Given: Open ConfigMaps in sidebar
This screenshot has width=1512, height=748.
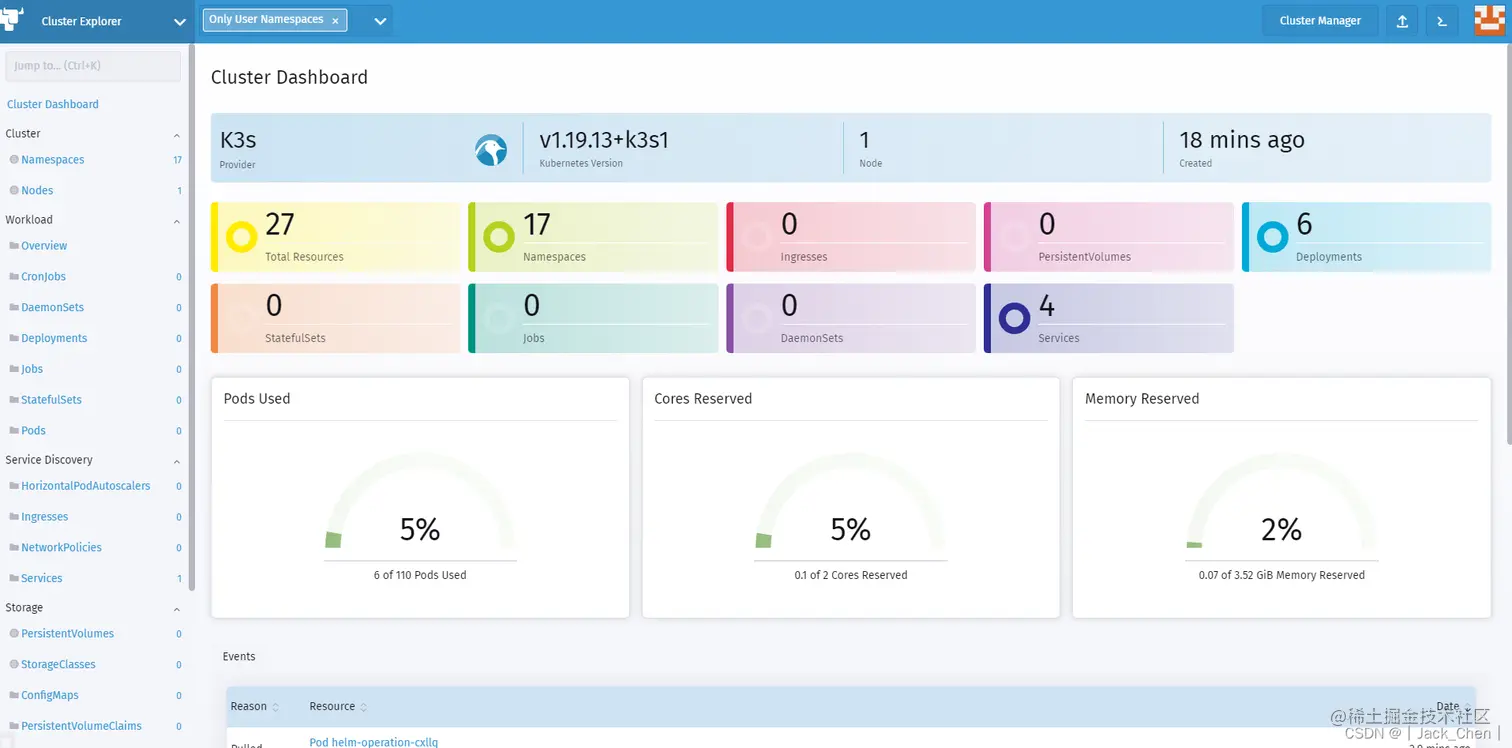Looking at the screenshot, I should click(x=50, y=696).
